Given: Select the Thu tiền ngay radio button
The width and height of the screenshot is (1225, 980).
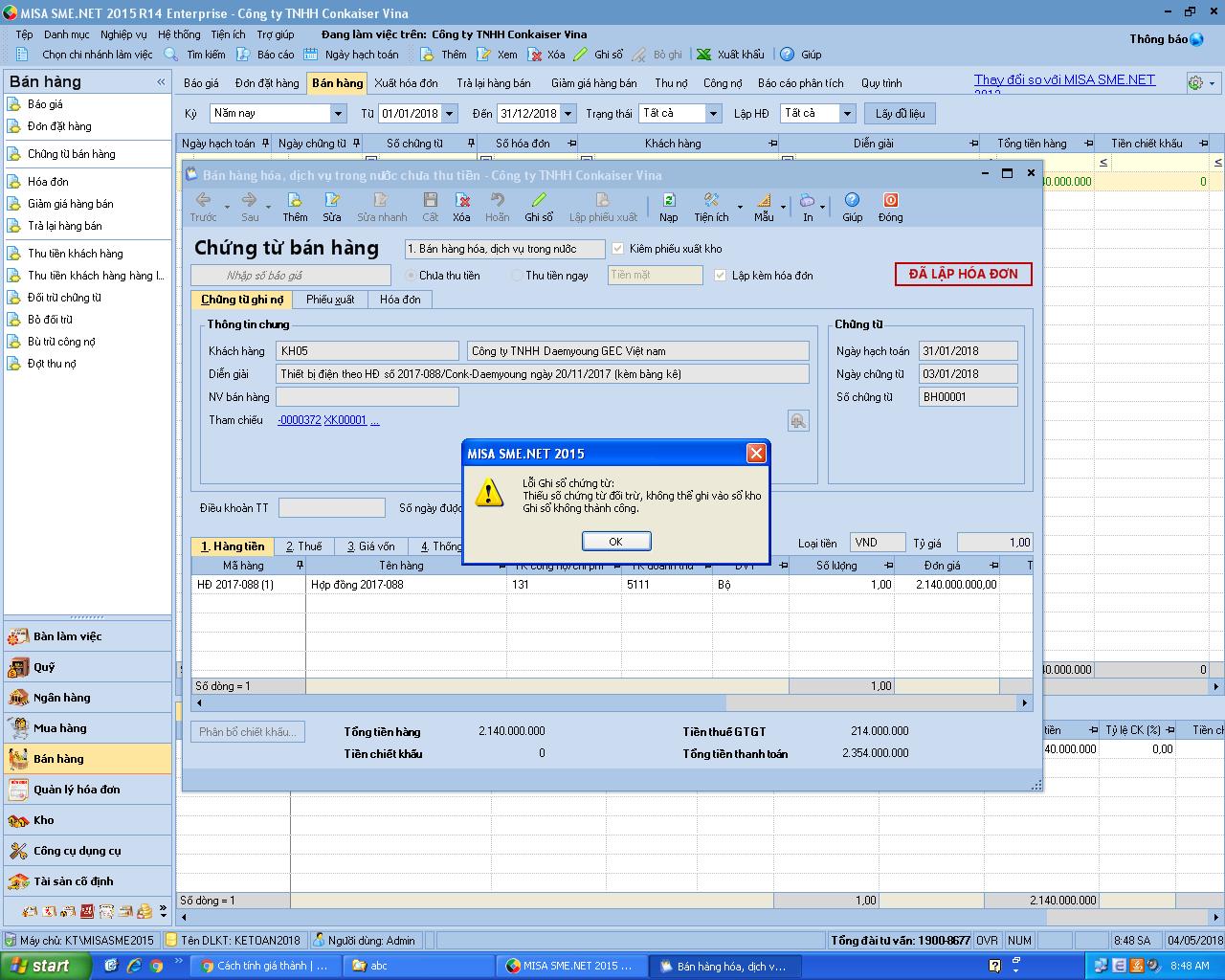Looking at the screenshot, I should point(517,276).
